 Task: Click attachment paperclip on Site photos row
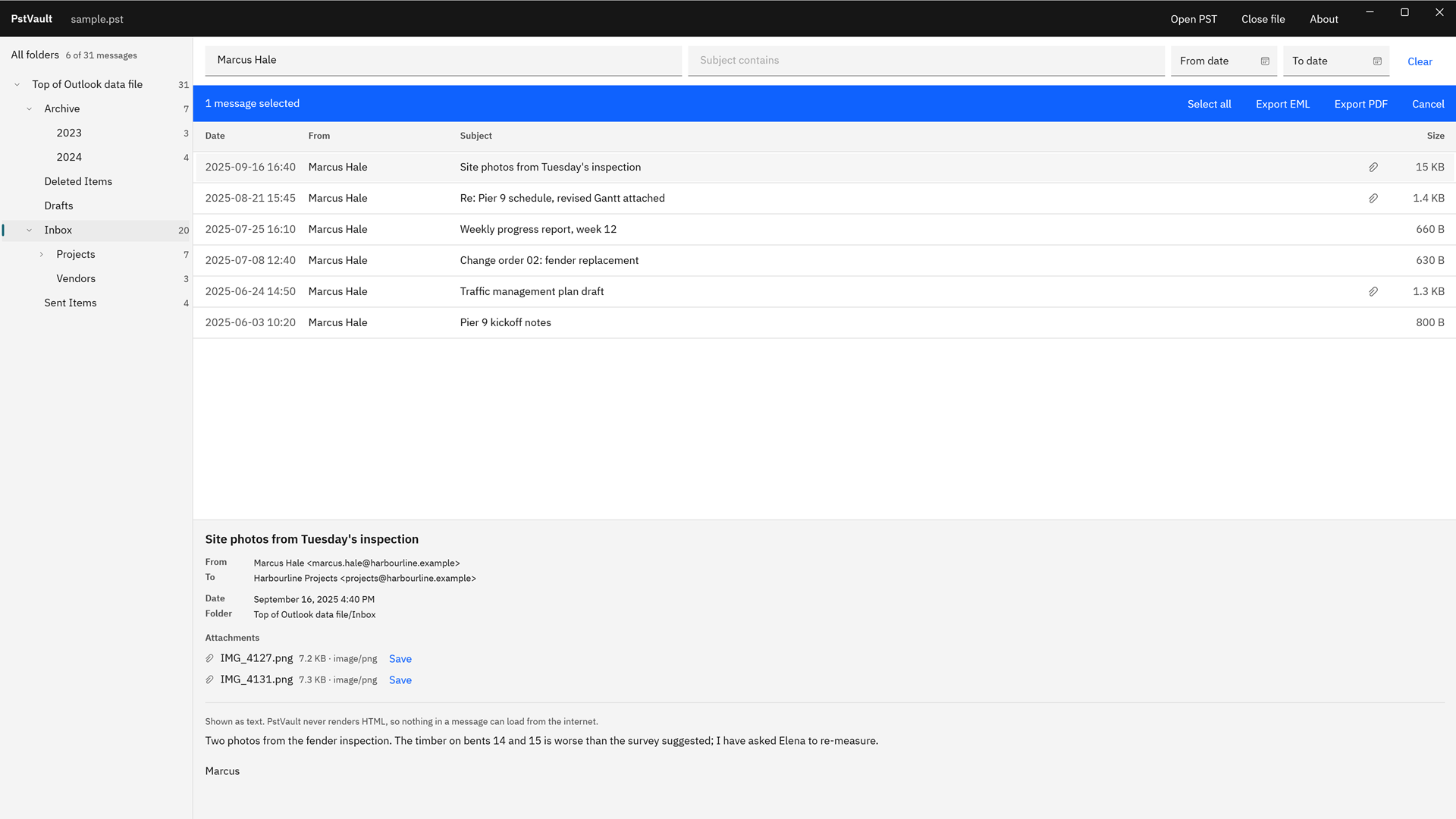coord(1373,168)
